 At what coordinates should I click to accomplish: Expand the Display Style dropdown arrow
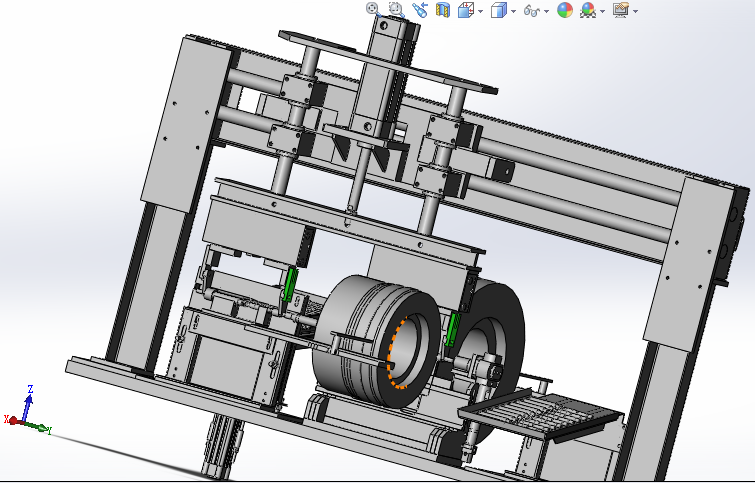[514, 11]
